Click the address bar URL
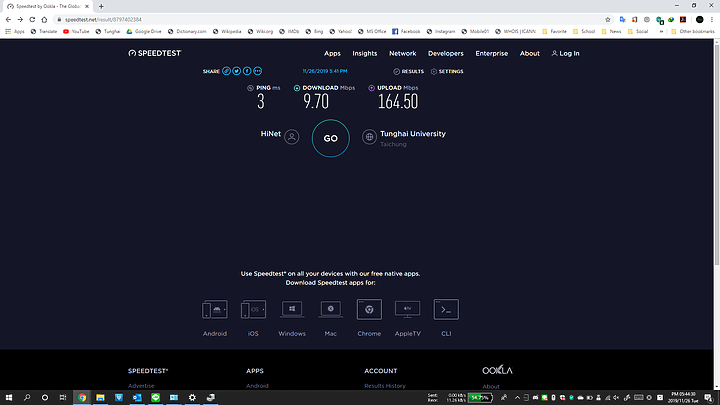 tap(103, 20)
